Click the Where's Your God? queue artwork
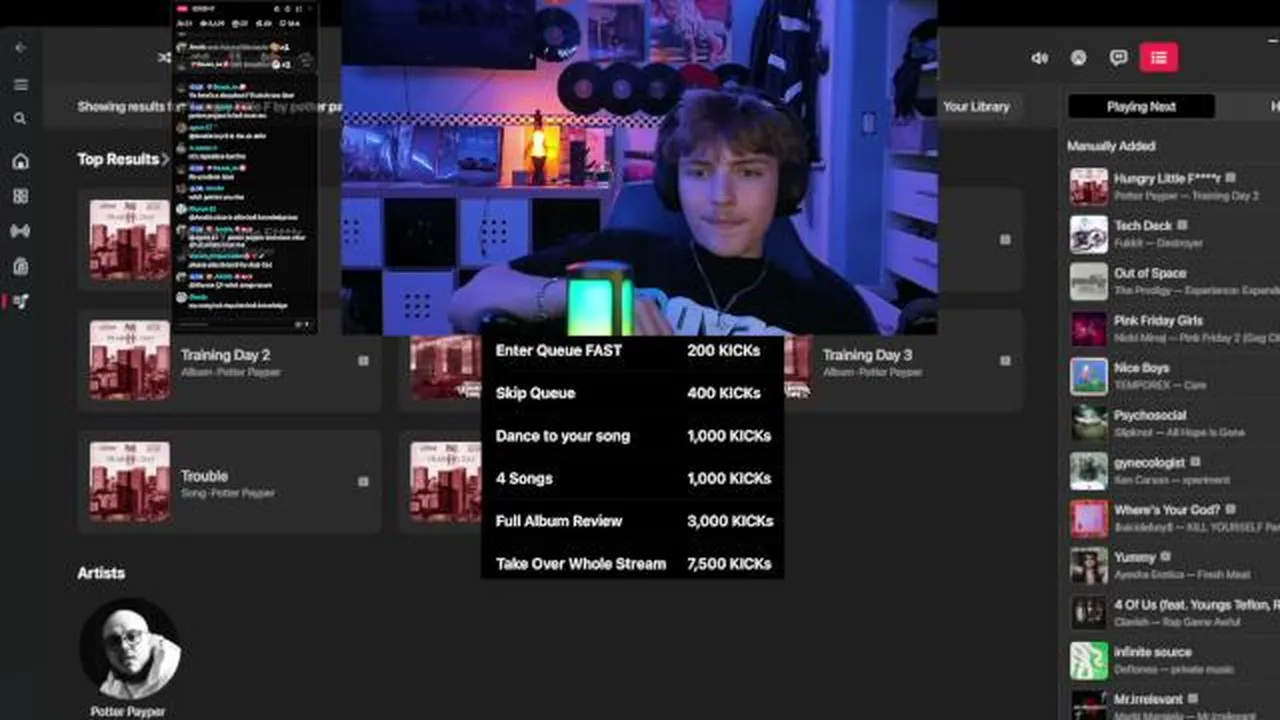Viewport: 1280px width, 720px height. (1089, 518)
